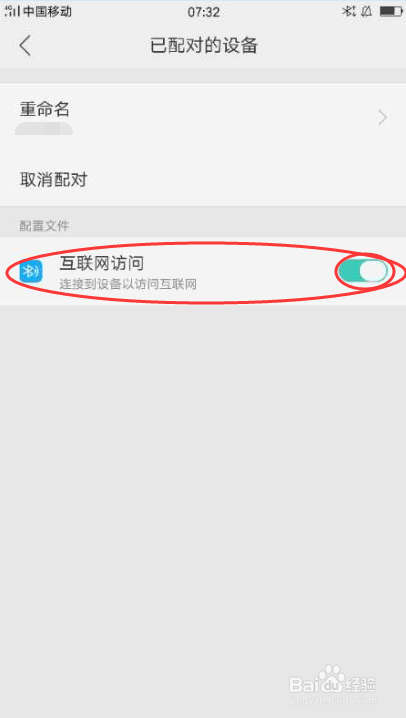
Task: Tap the 已配对的设备 page title
Action: (204, 46)
